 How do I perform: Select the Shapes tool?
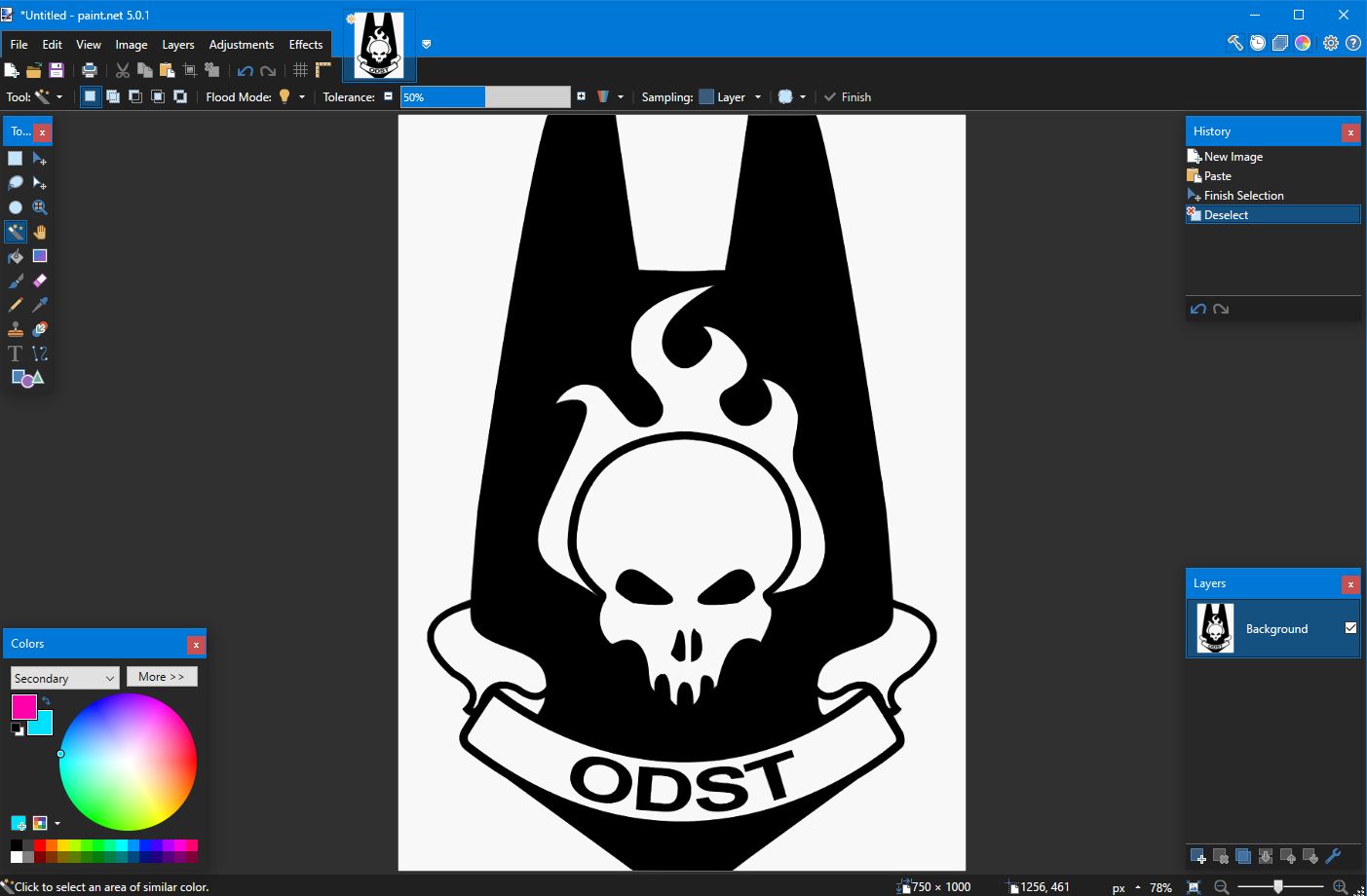27,378
